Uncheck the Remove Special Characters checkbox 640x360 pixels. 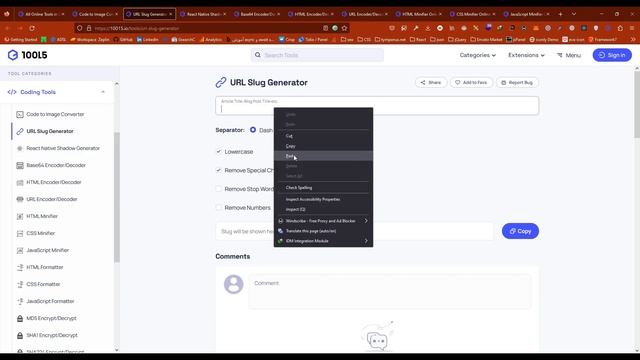click(218, 170)
